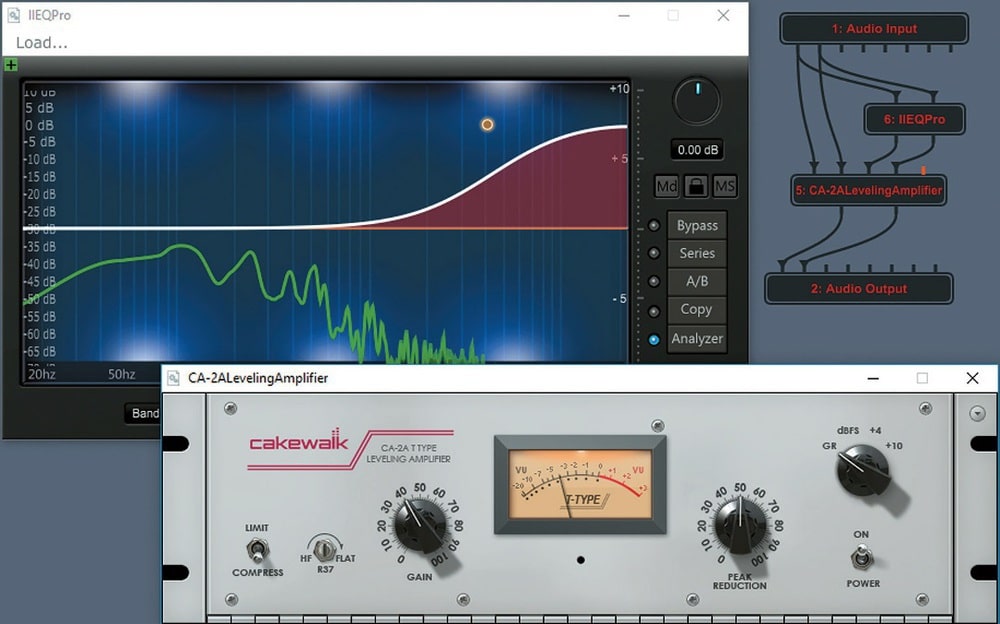Click the black pinhole dot below the VU meter
The image size is (1000, 624).
click(x=580, y=560)
